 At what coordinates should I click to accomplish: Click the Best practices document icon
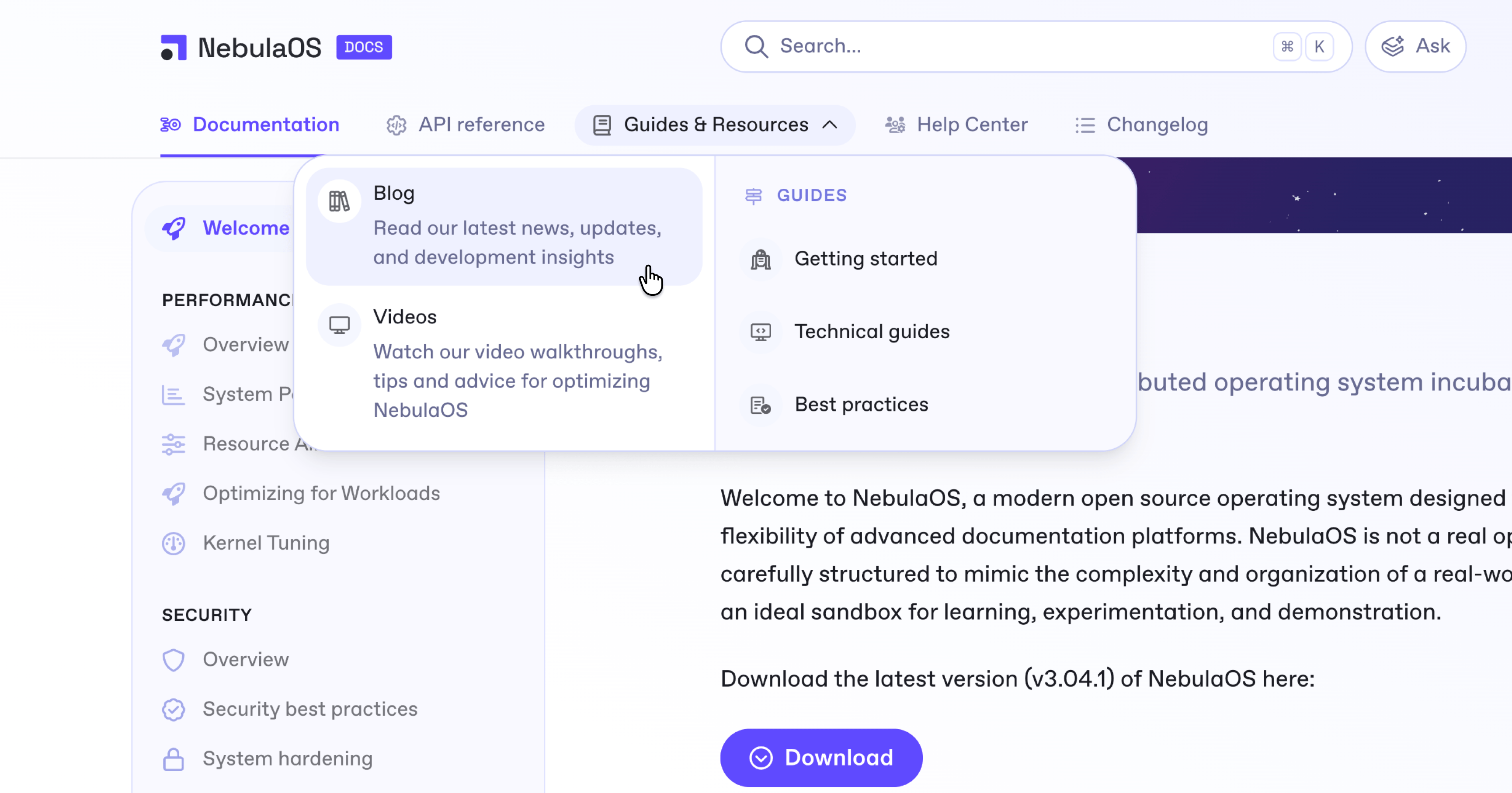(760, 404)
